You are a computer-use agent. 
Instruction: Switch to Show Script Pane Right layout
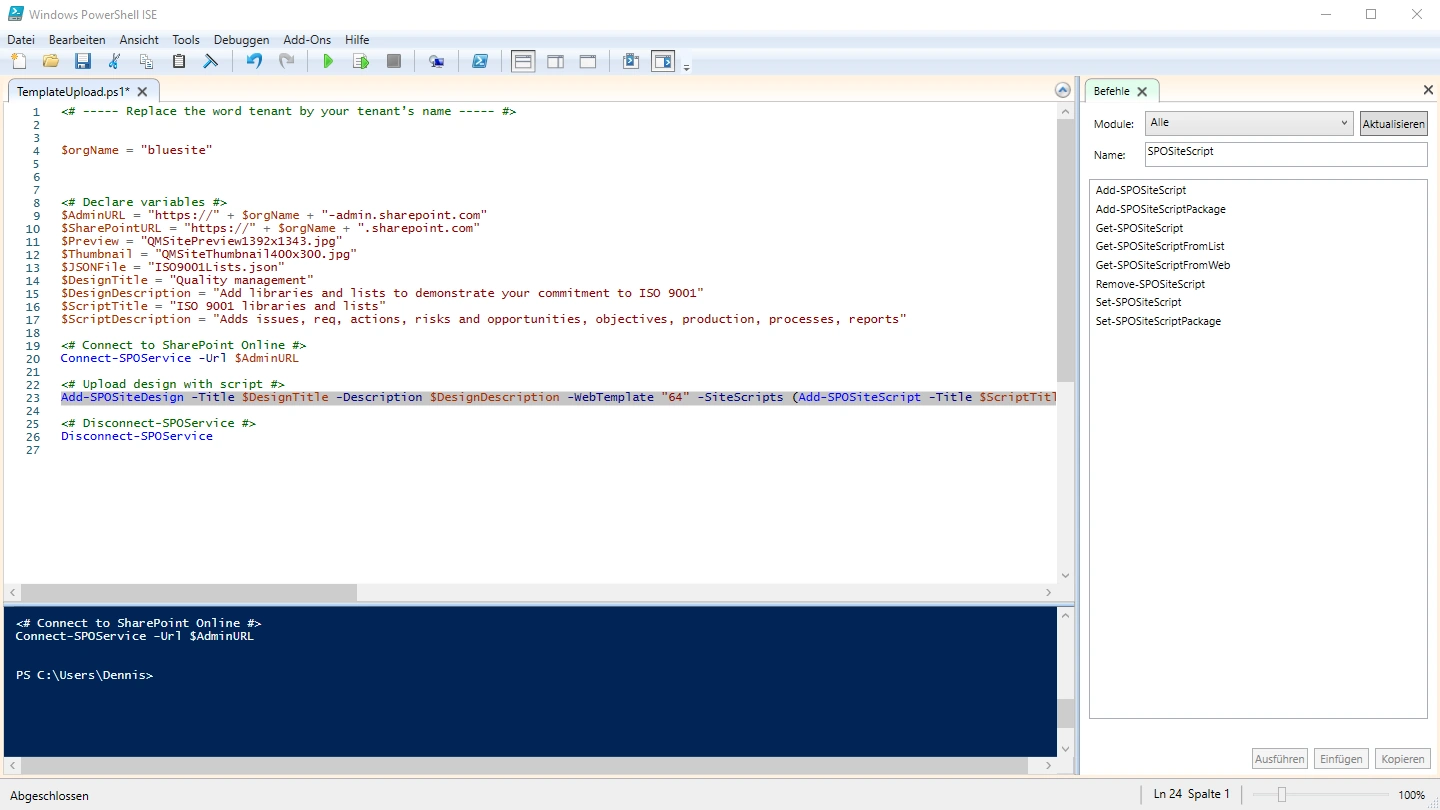[555, 62]
